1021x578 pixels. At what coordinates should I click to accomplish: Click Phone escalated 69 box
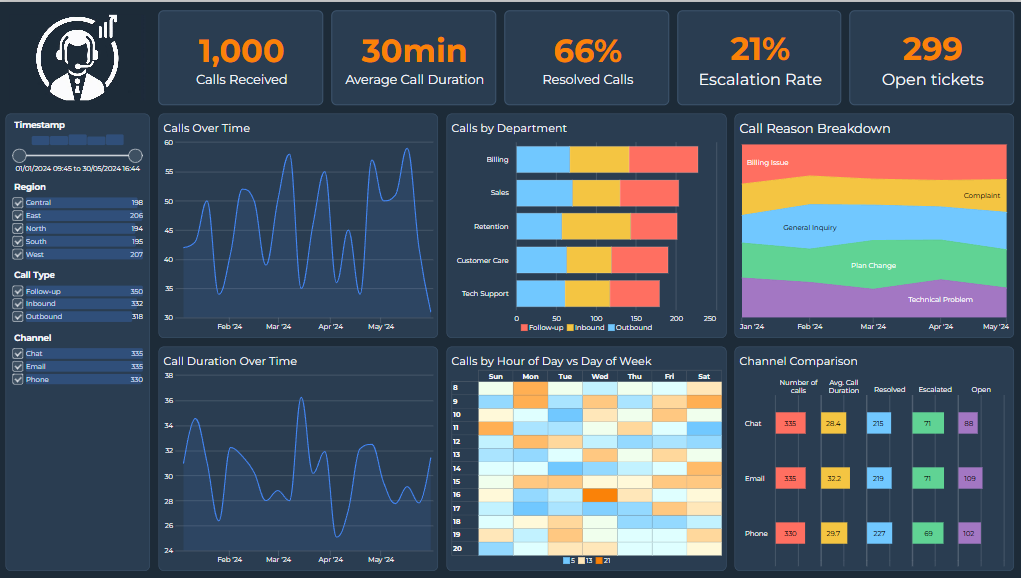coord(928,533)
